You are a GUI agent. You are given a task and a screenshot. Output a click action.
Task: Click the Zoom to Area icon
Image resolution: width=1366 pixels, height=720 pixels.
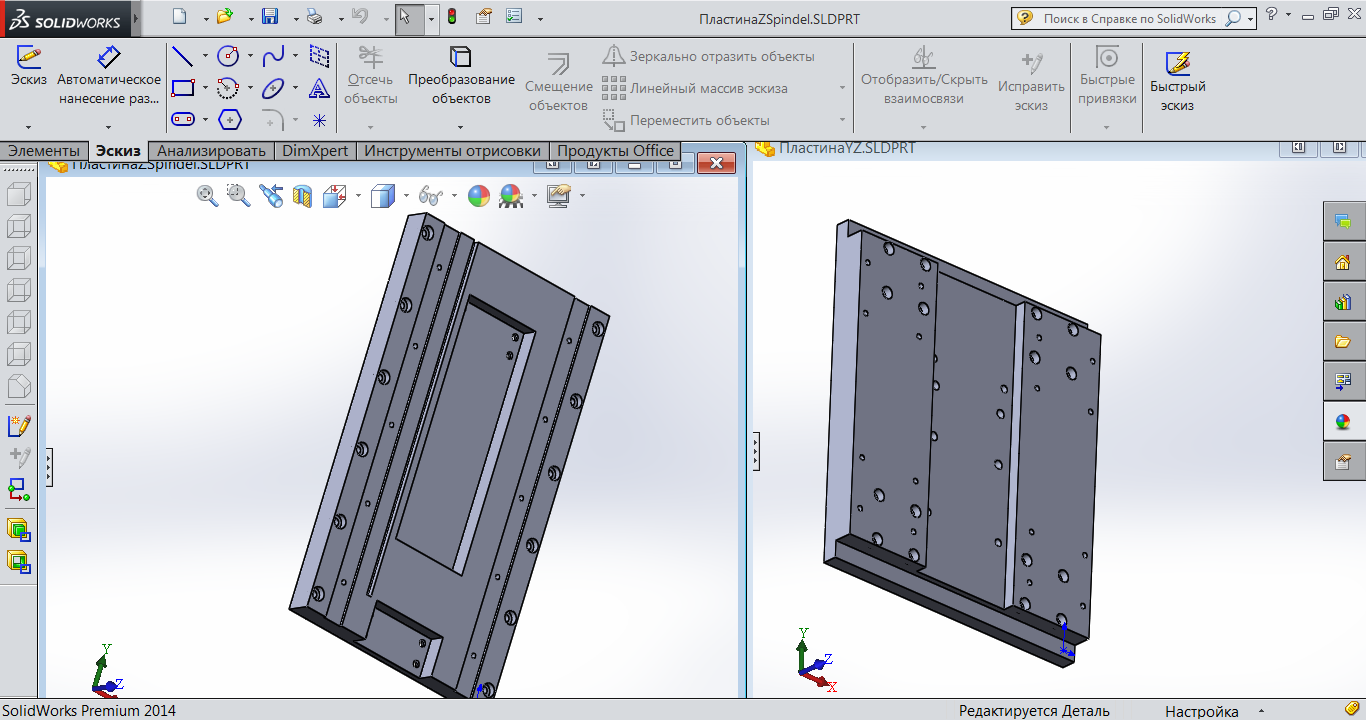click(x=239, y=196)
